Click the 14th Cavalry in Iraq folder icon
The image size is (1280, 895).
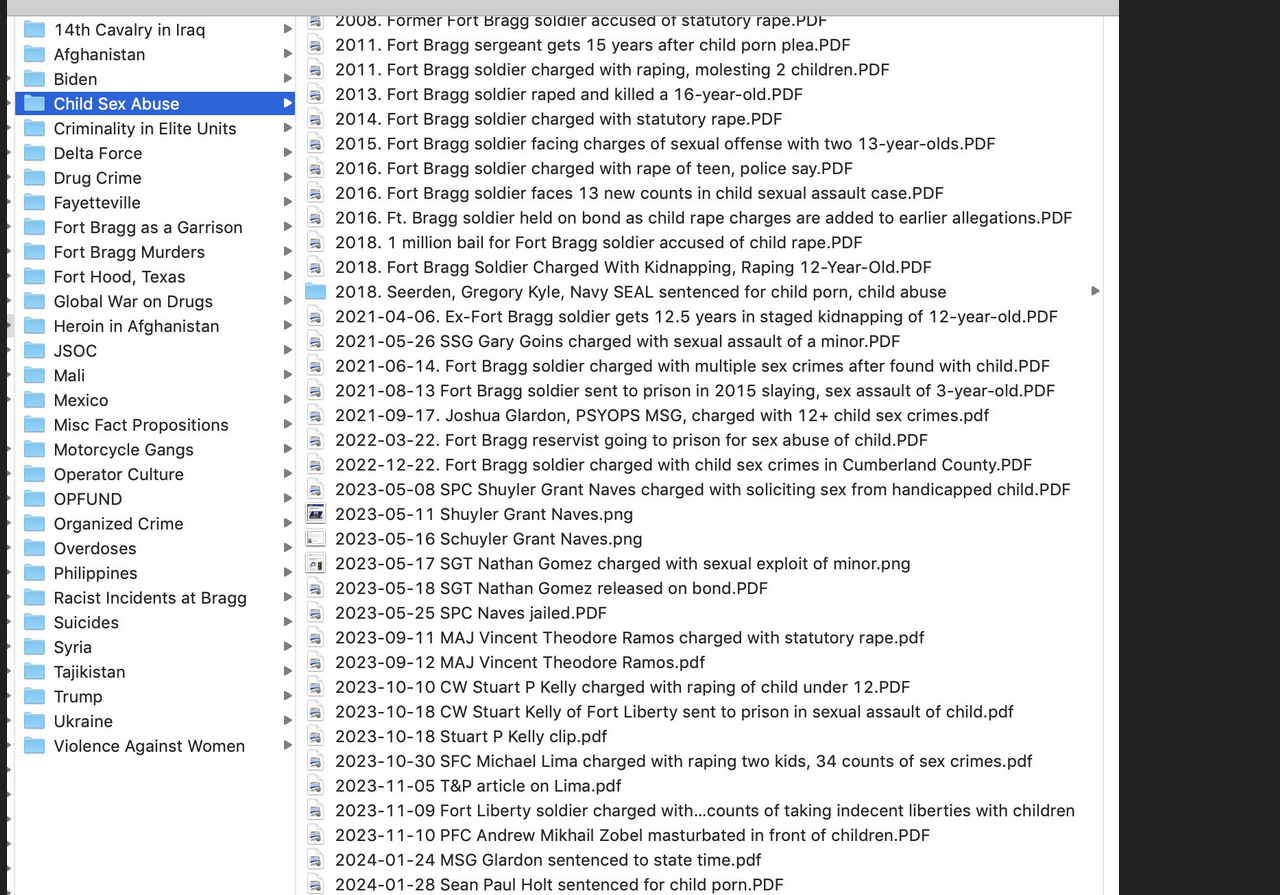[35, 30]
